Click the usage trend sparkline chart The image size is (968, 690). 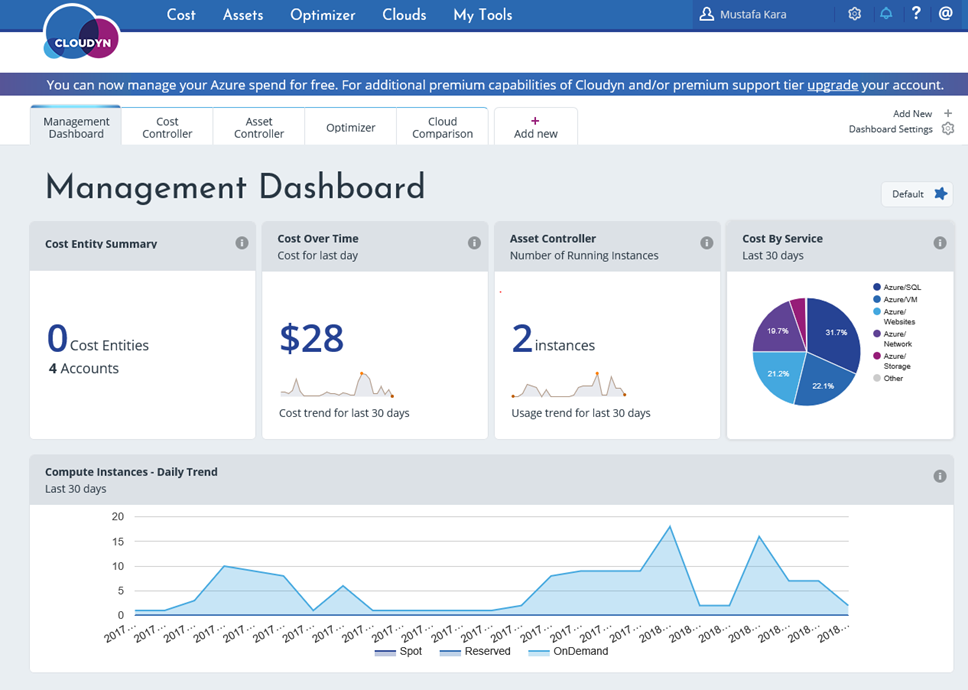(569, 384)
